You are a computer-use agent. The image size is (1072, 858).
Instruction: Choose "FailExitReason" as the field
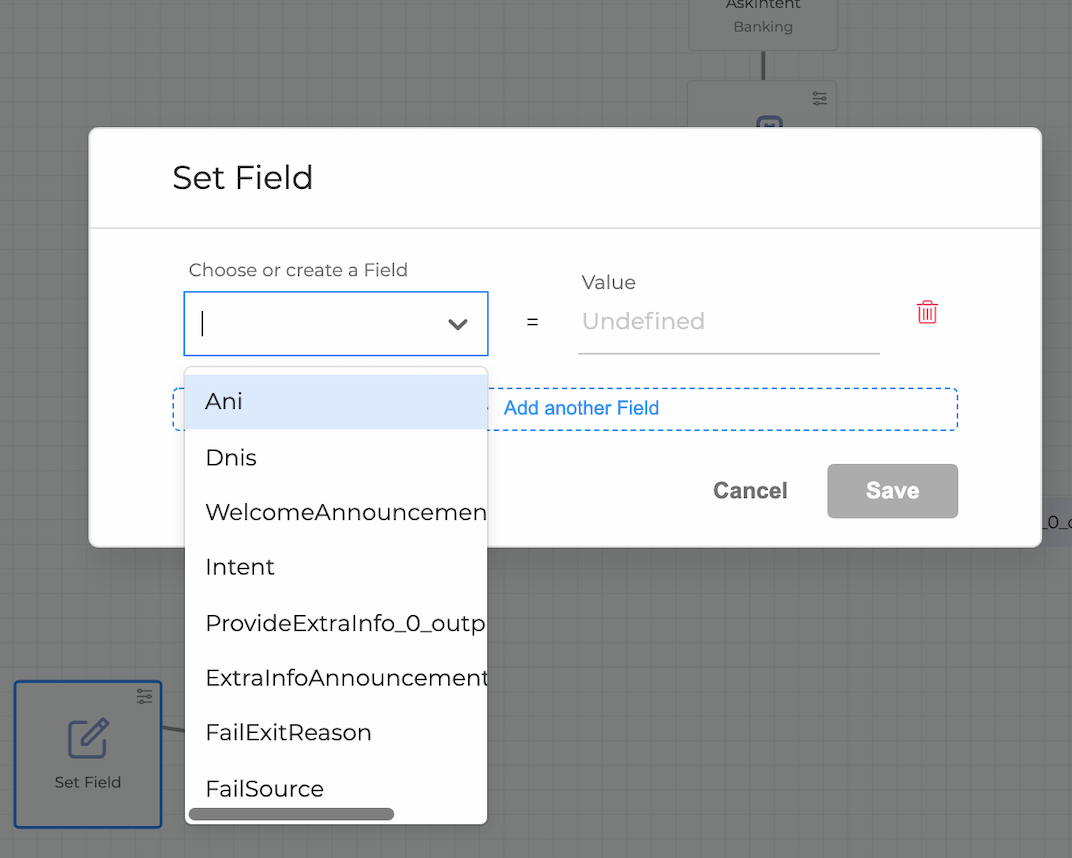tap(288, 732)
